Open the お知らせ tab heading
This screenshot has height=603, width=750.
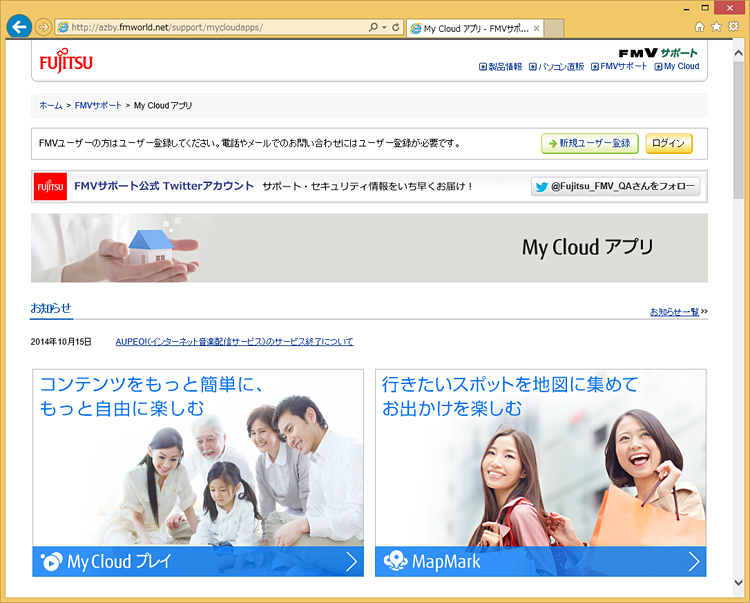pyautogui.click(x=51, y=308)
